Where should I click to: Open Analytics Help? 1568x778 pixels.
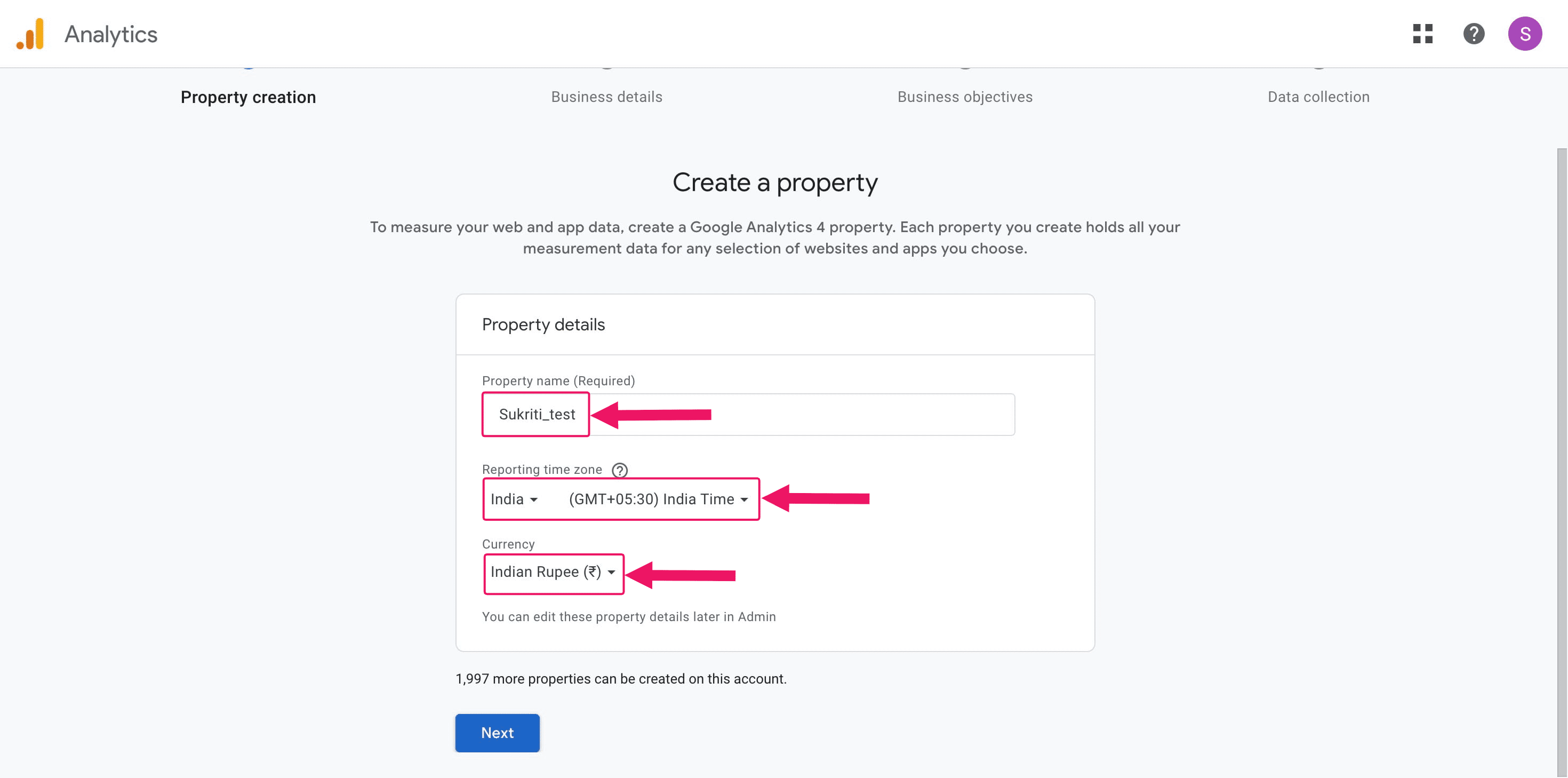[x=1474, y=34]
